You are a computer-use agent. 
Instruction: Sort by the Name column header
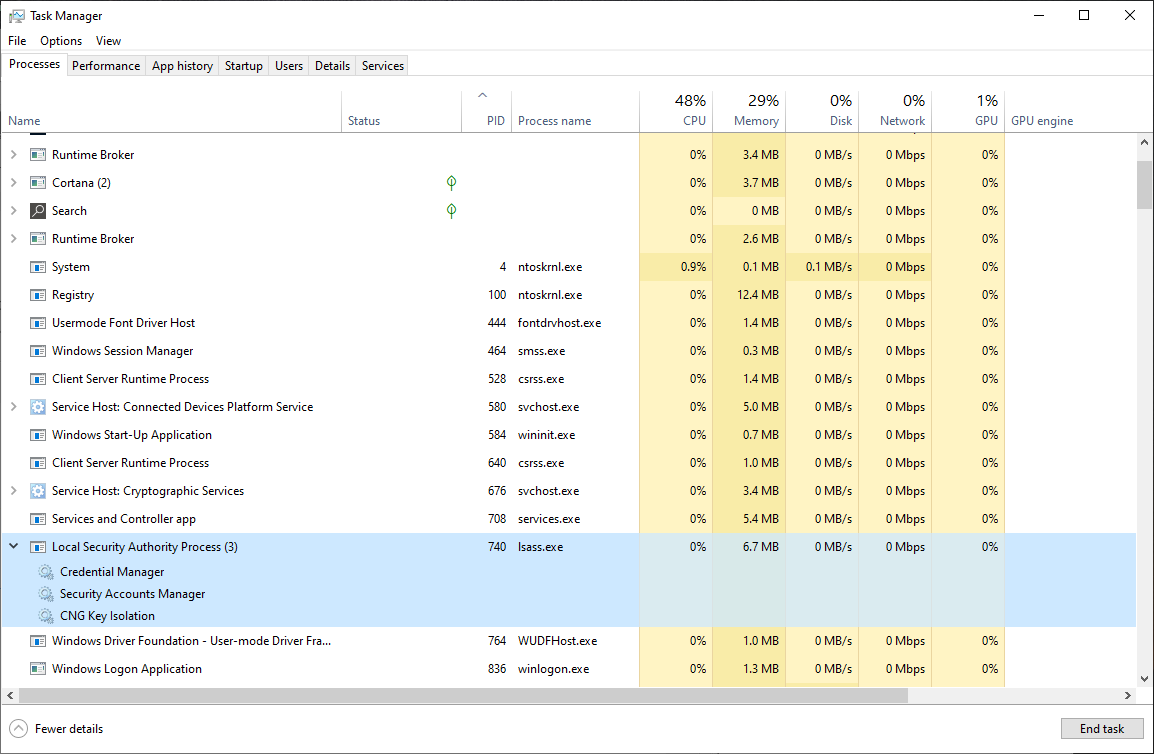click(x=171, y=110)
